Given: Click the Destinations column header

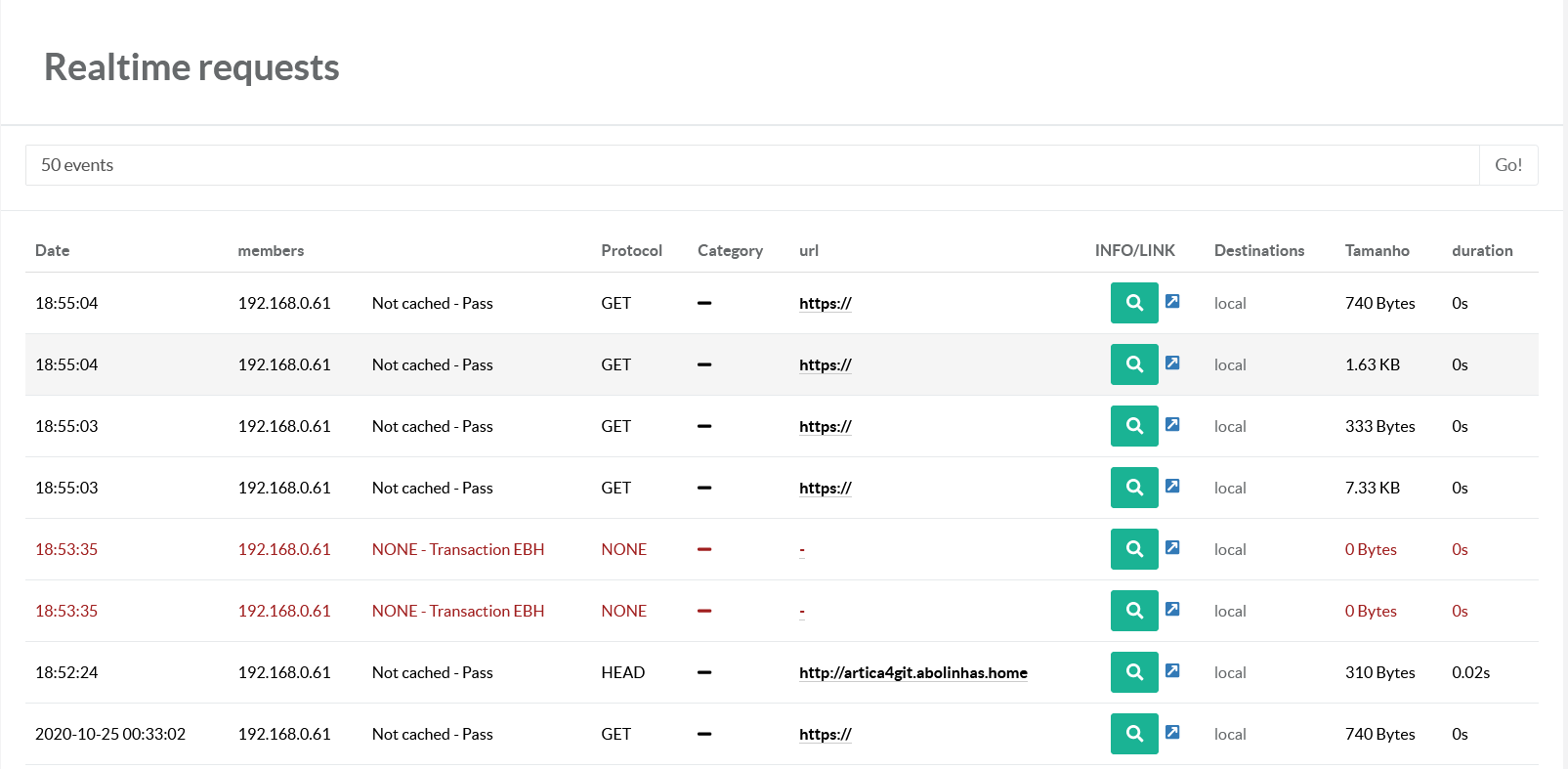Looking at the screenshot, I should click(x=1259, y=250).
